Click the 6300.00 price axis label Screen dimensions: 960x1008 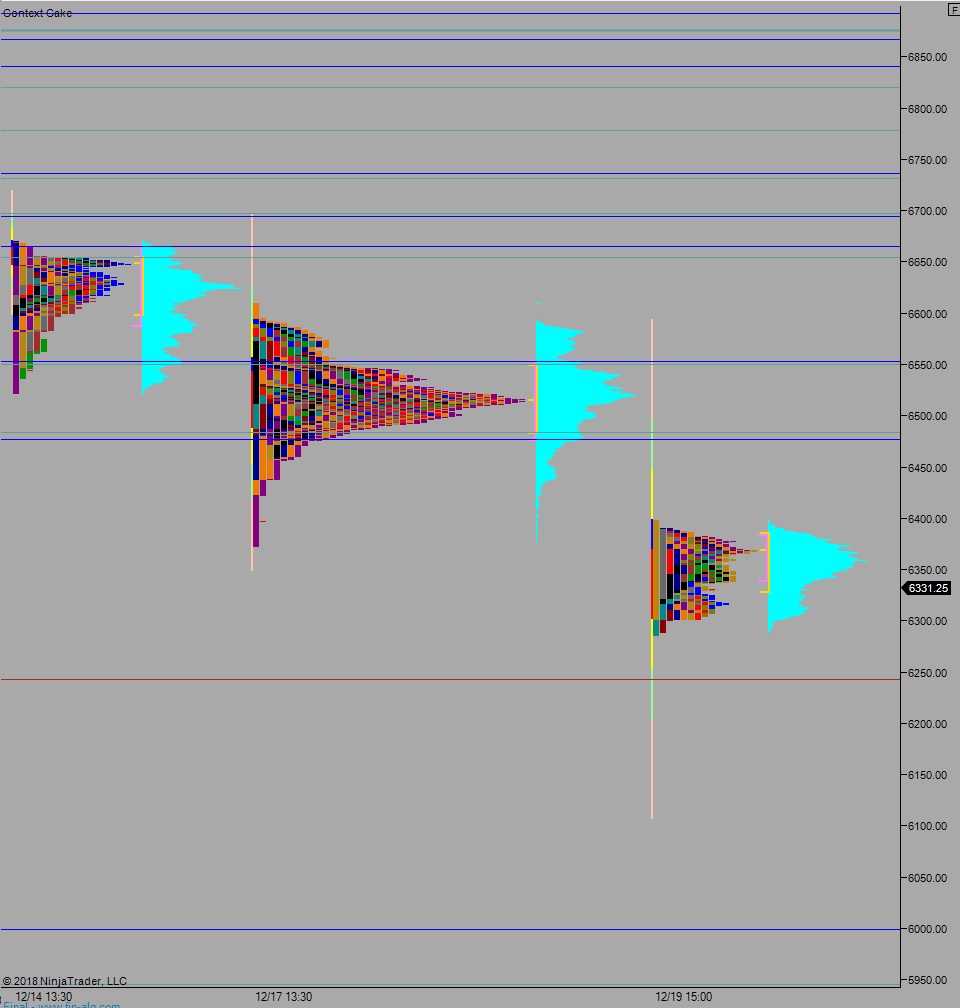coord(927,621)
